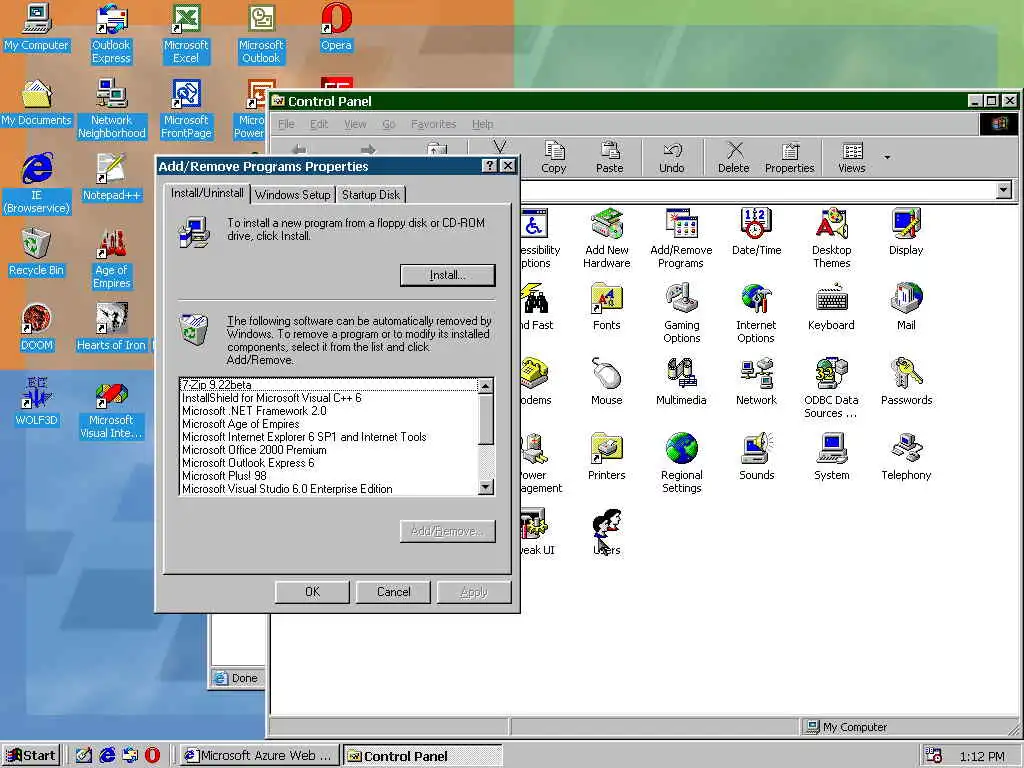
Task: Select Microsoft Office 2000 Premium entry
Action: [329, 450]
